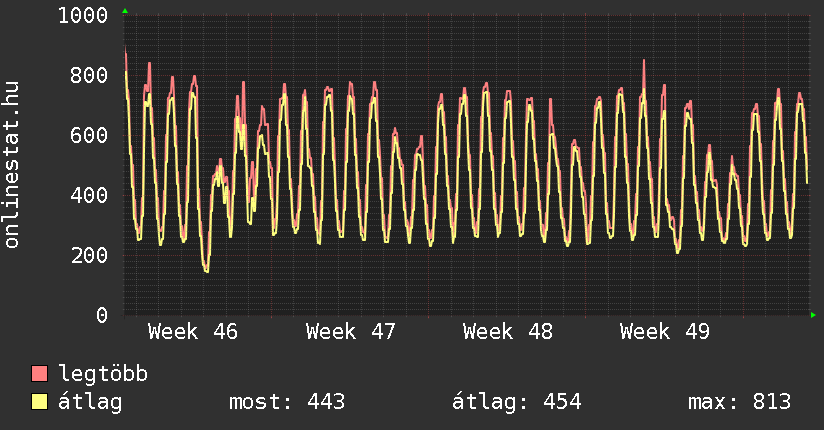Click the 600 y-axis tick label

(89, 136)
